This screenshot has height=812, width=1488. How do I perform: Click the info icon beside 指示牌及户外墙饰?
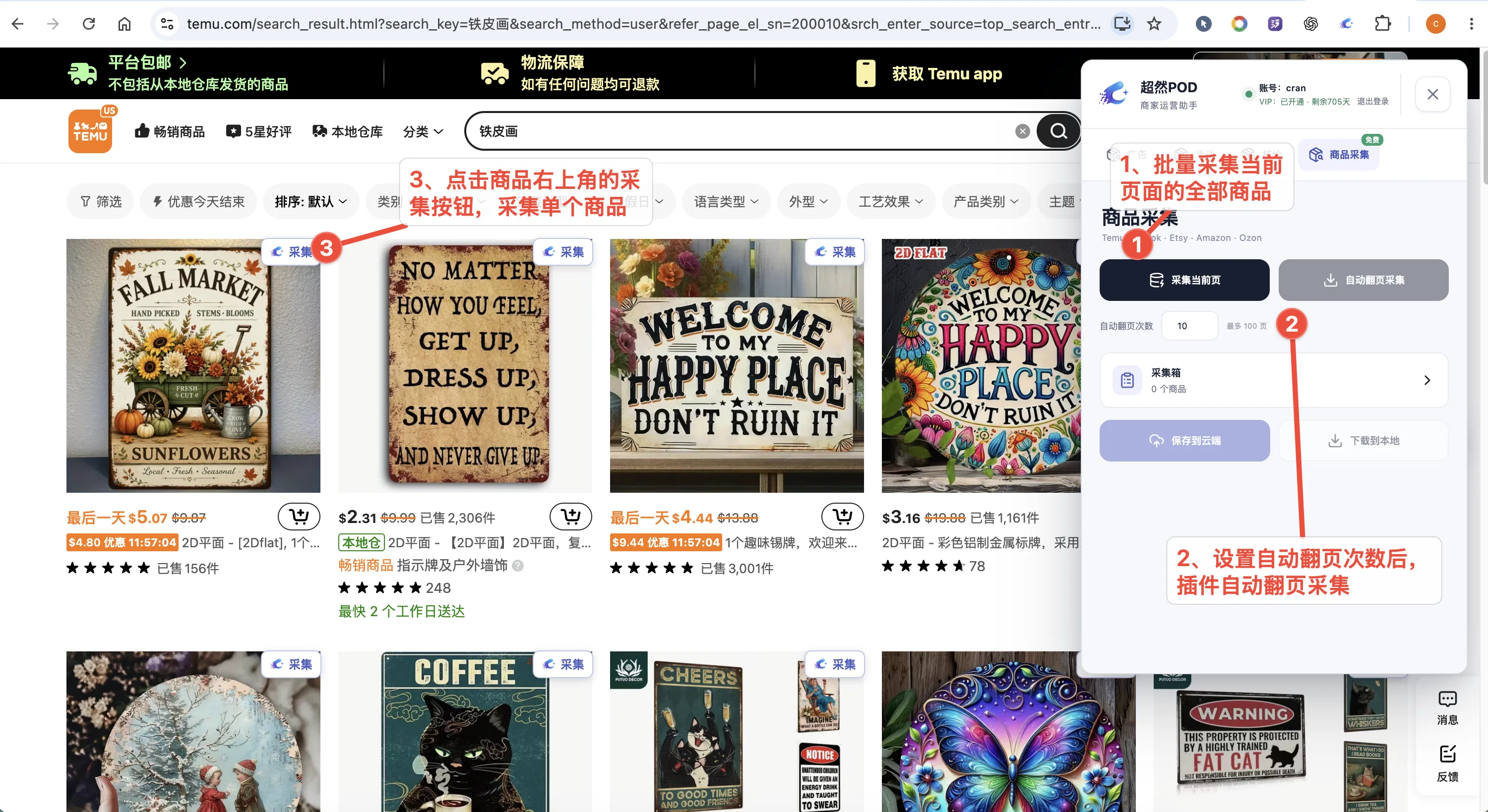click(x=518, y=566)
